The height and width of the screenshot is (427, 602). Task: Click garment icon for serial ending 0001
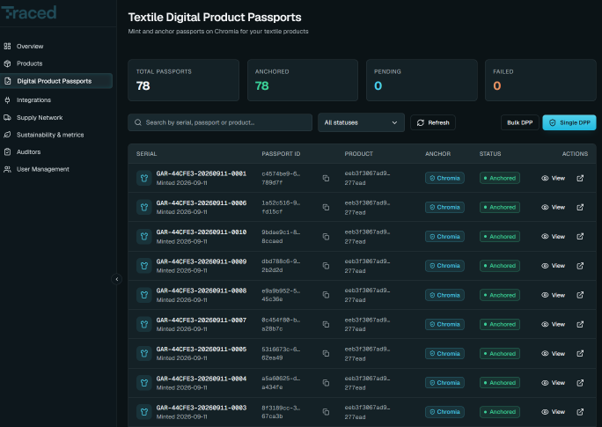tap(144, 178)
